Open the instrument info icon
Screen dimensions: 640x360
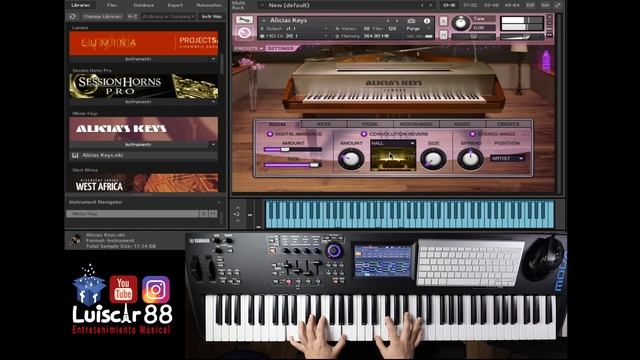tap(427, 21)
